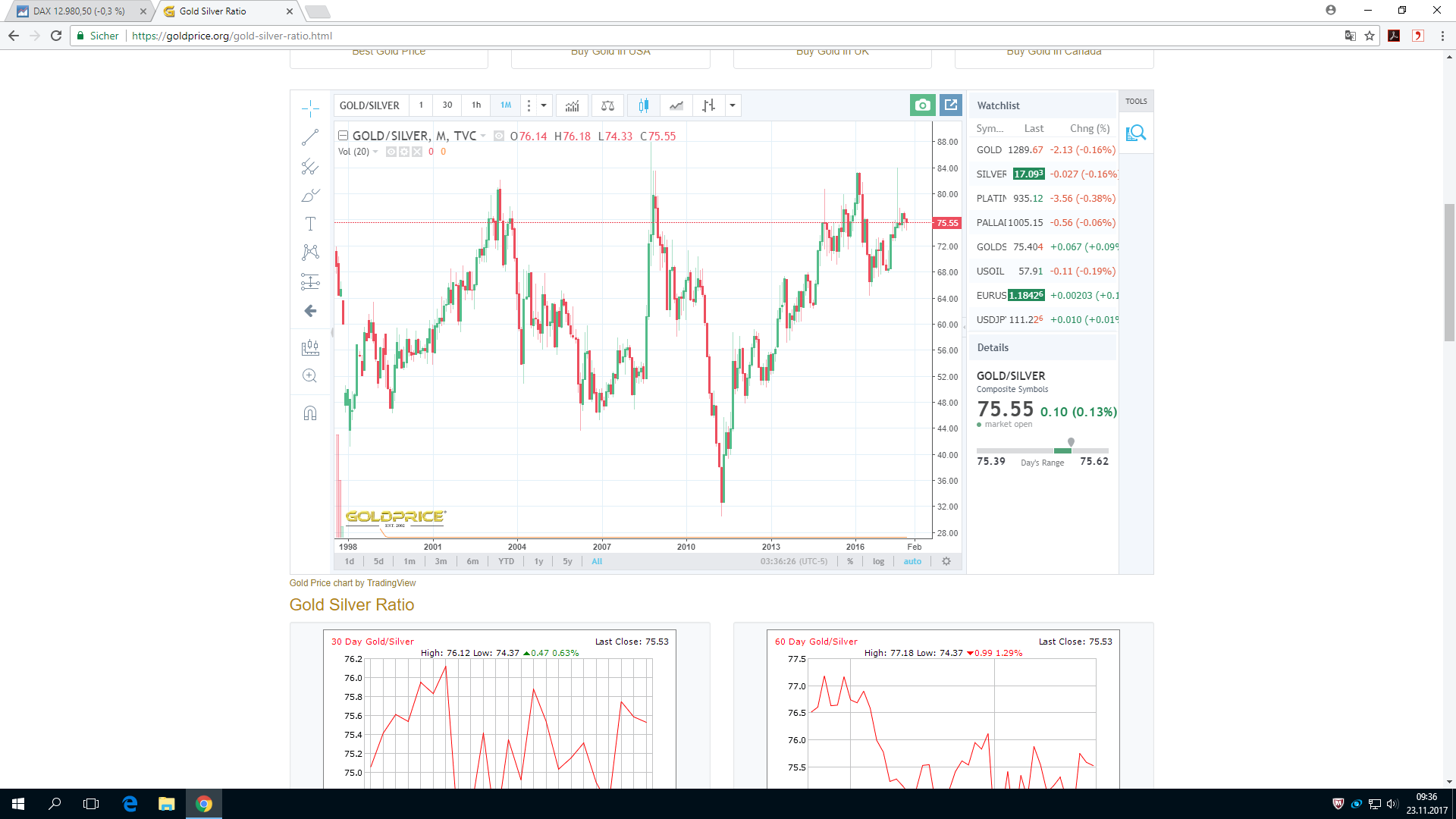1456x819 pixels.
Task: Expand the chart style dropdown arrow
Action: pyautogui.click(x=733, y=105)
